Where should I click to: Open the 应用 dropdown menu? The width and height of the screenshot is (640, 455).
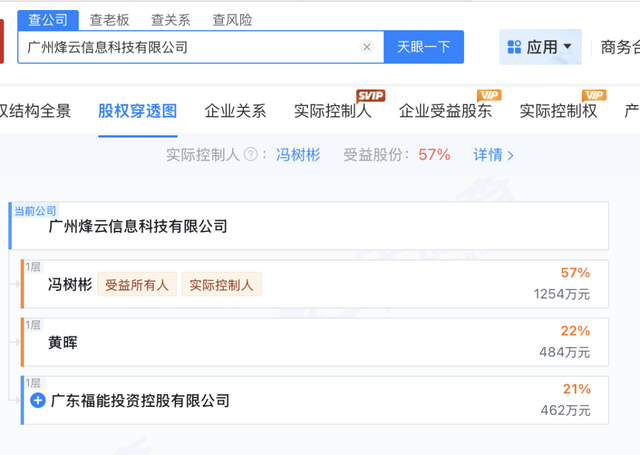(568, 47)
